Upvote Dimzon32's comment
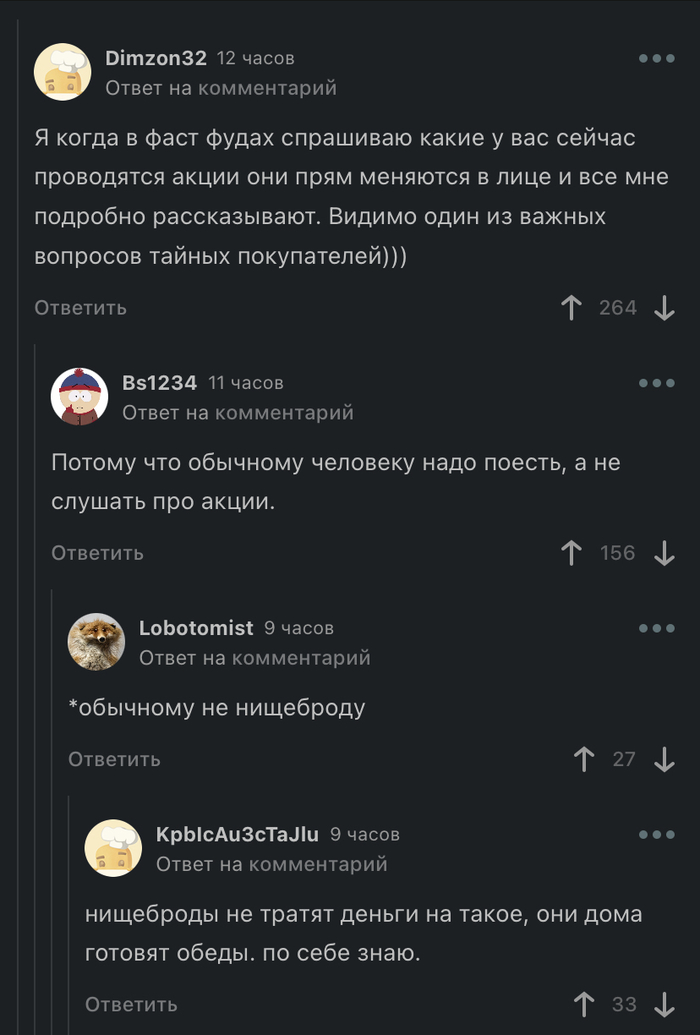700x1035 pixels. (x=572, y=308)
